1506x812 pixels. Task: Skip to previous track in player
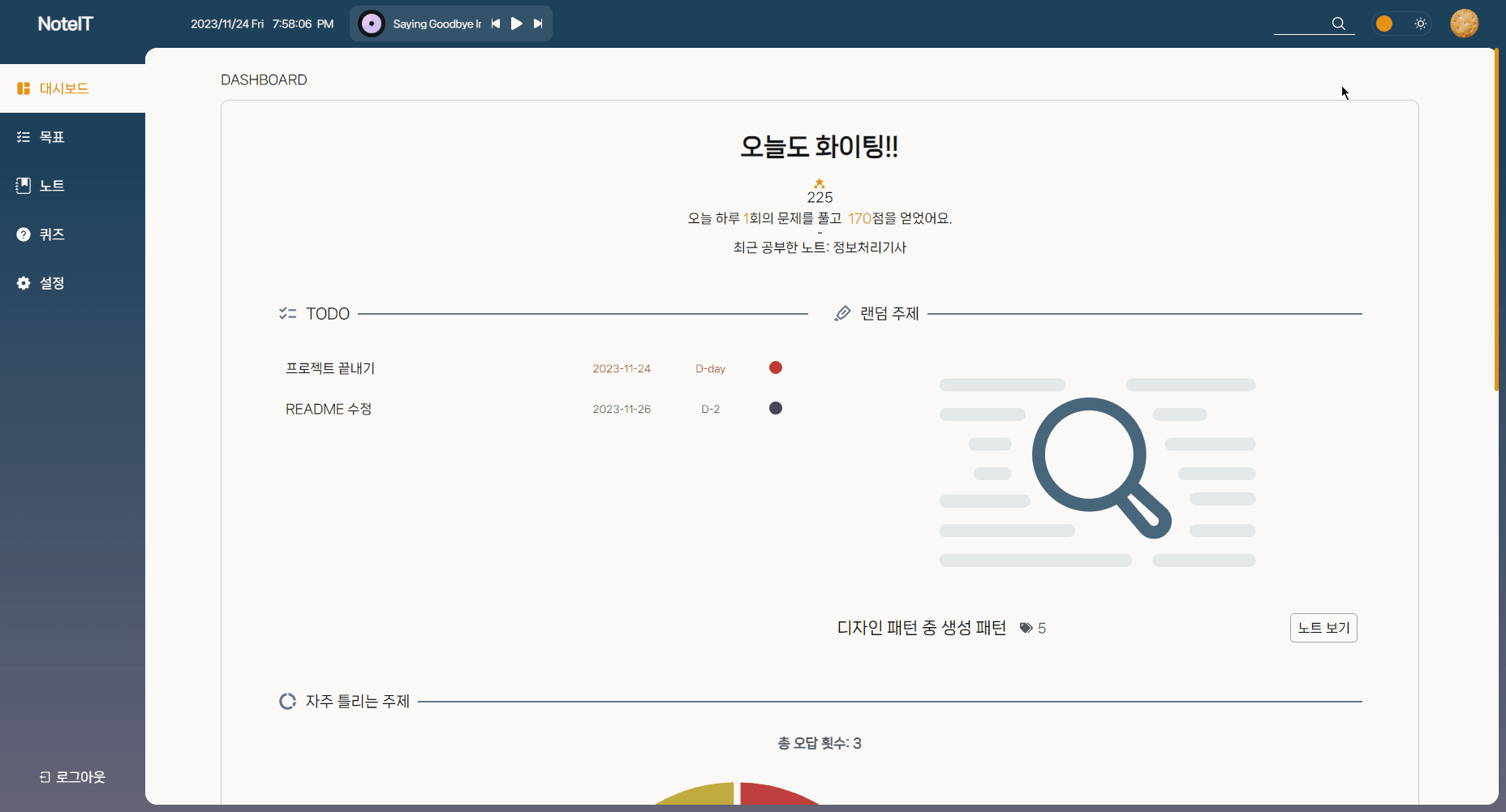point(496,24)
